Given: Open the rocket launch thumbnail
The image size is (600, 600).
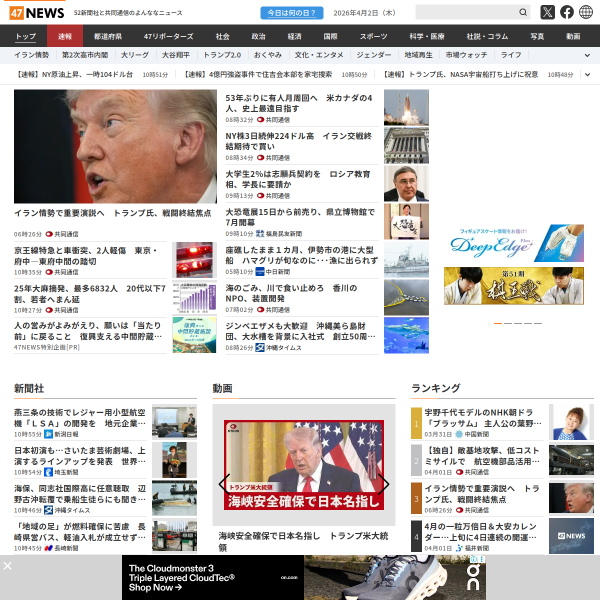Looking at the screenshot, I should 406,108.
